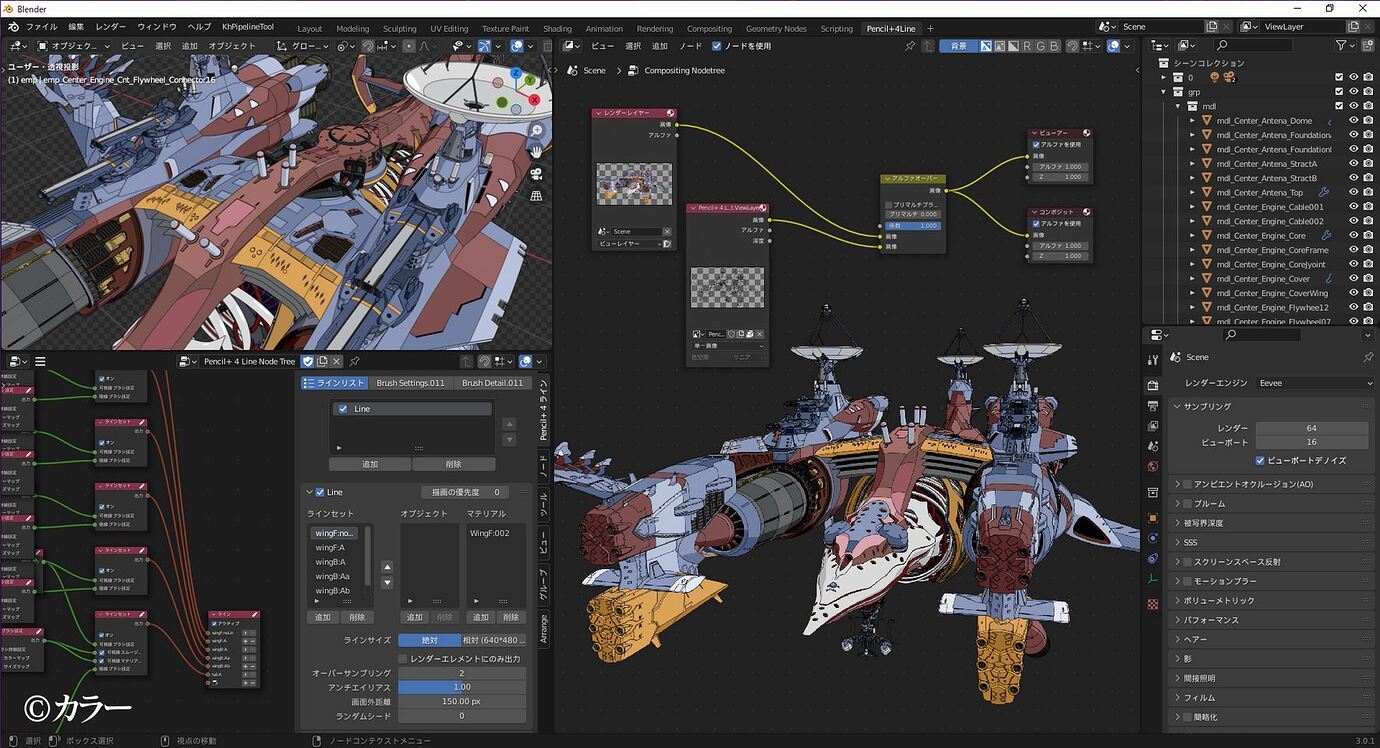Select the R channel icon in the compositor header

point(1026,46)
